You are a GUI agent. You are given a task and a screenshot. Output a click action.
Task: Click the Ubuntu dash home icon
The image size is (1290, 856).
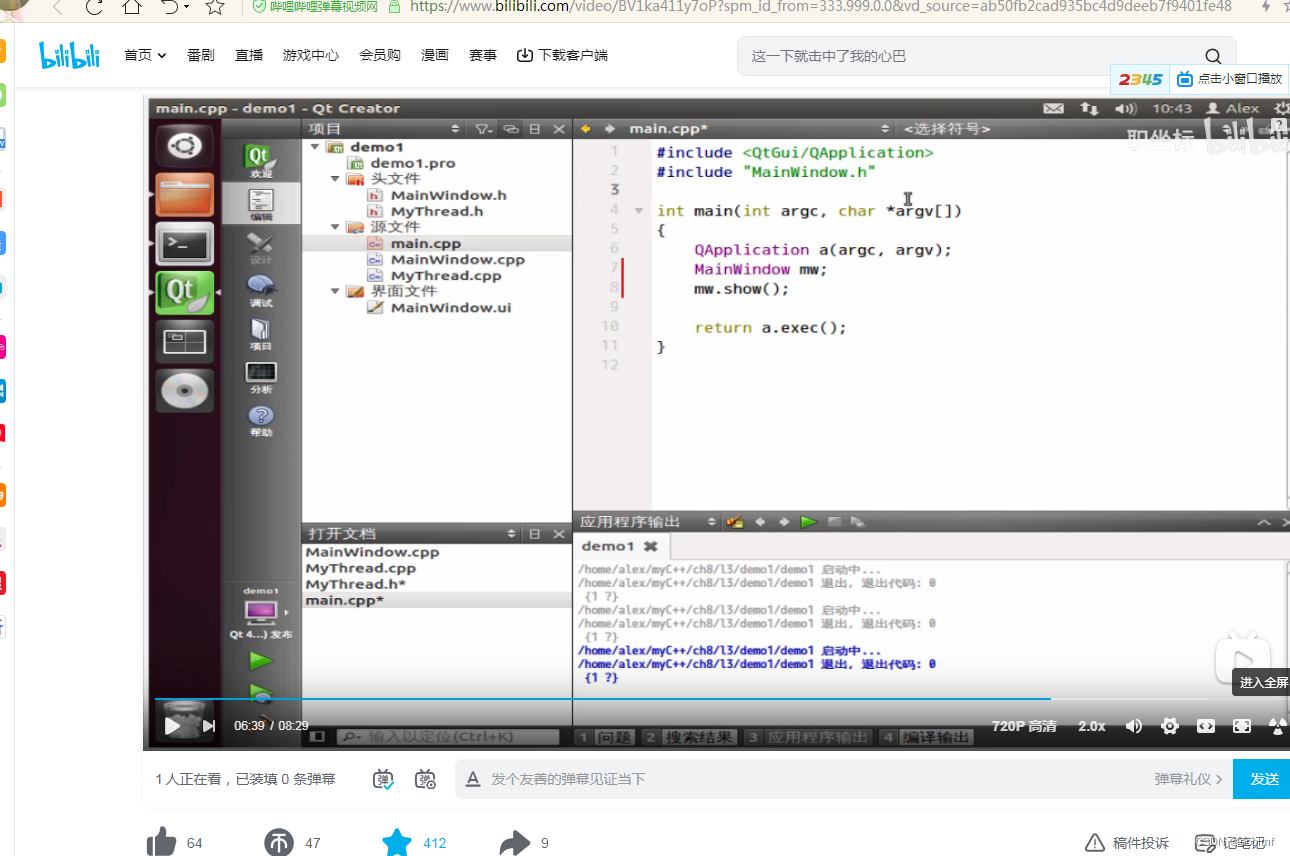coord(184,146)
